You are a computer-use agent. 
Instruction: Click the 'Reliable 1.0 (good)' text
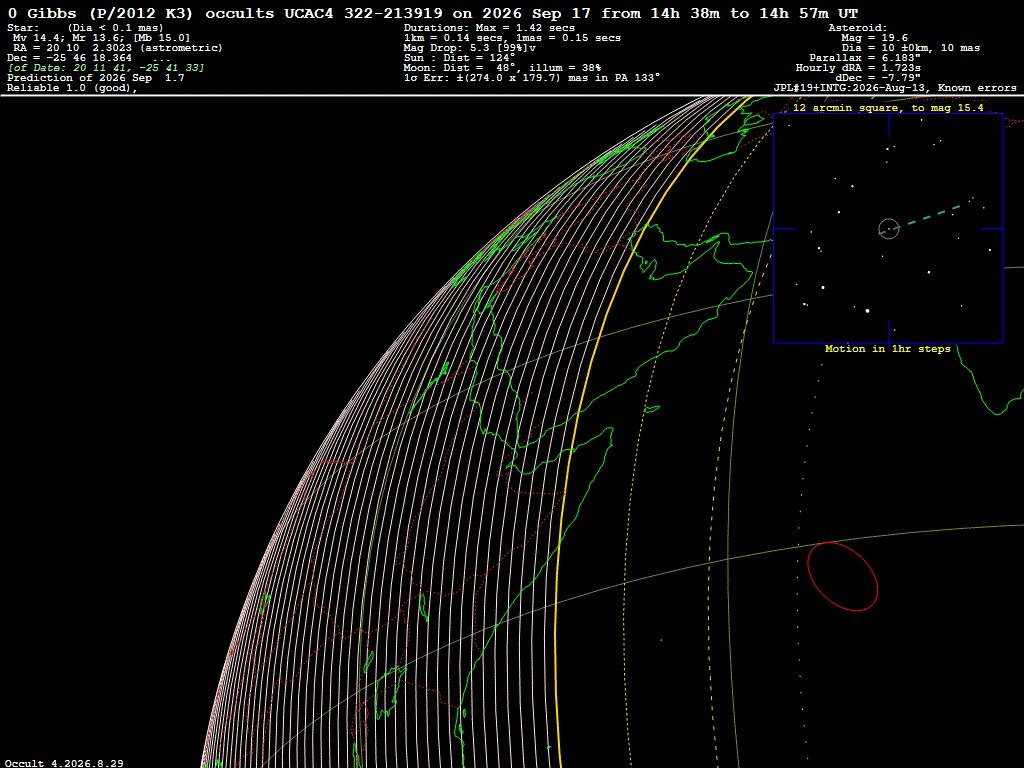click(x=72, y=88)
